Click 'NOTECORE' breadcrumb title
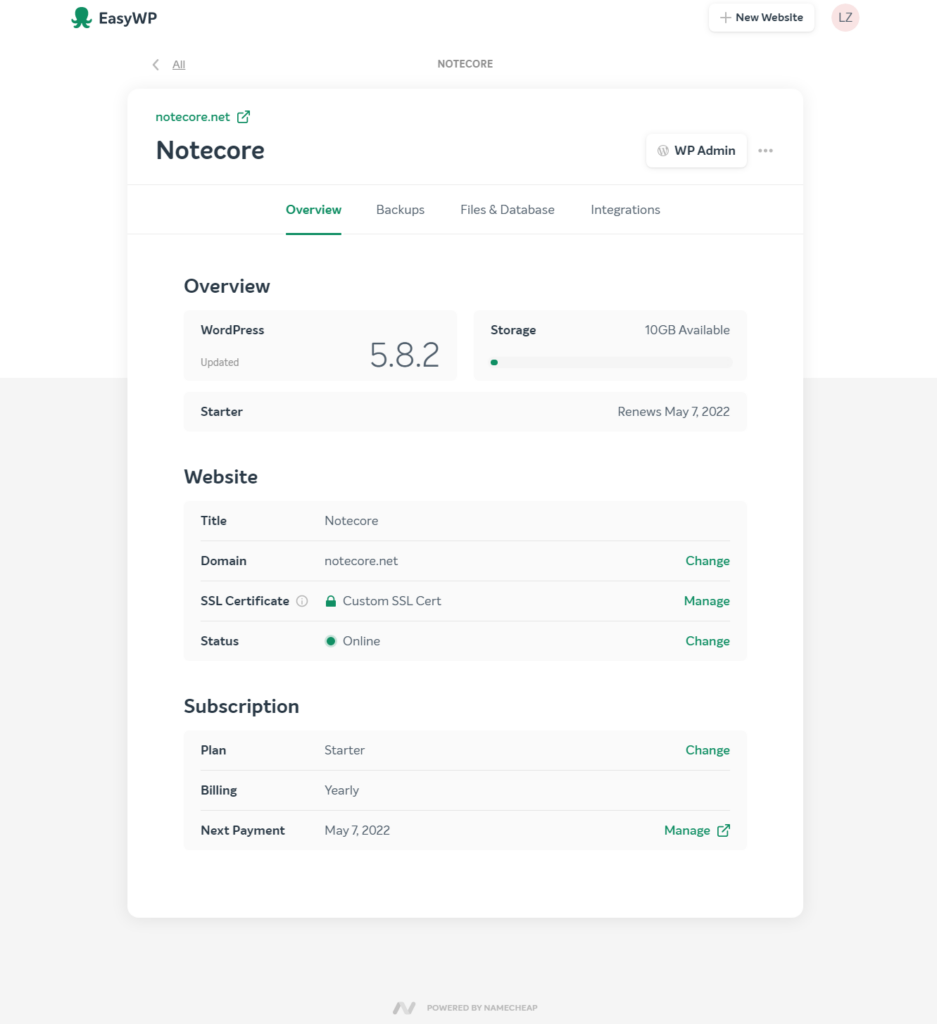Screen dimensions: 937x1024 click(x=465, y=64)
